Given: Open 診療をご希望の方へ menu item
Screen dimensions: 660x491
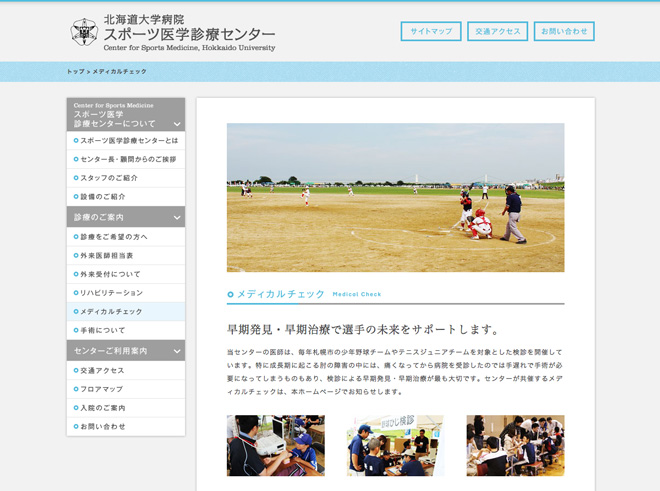Looking at the screenshot, I should (x=126, y=237).
